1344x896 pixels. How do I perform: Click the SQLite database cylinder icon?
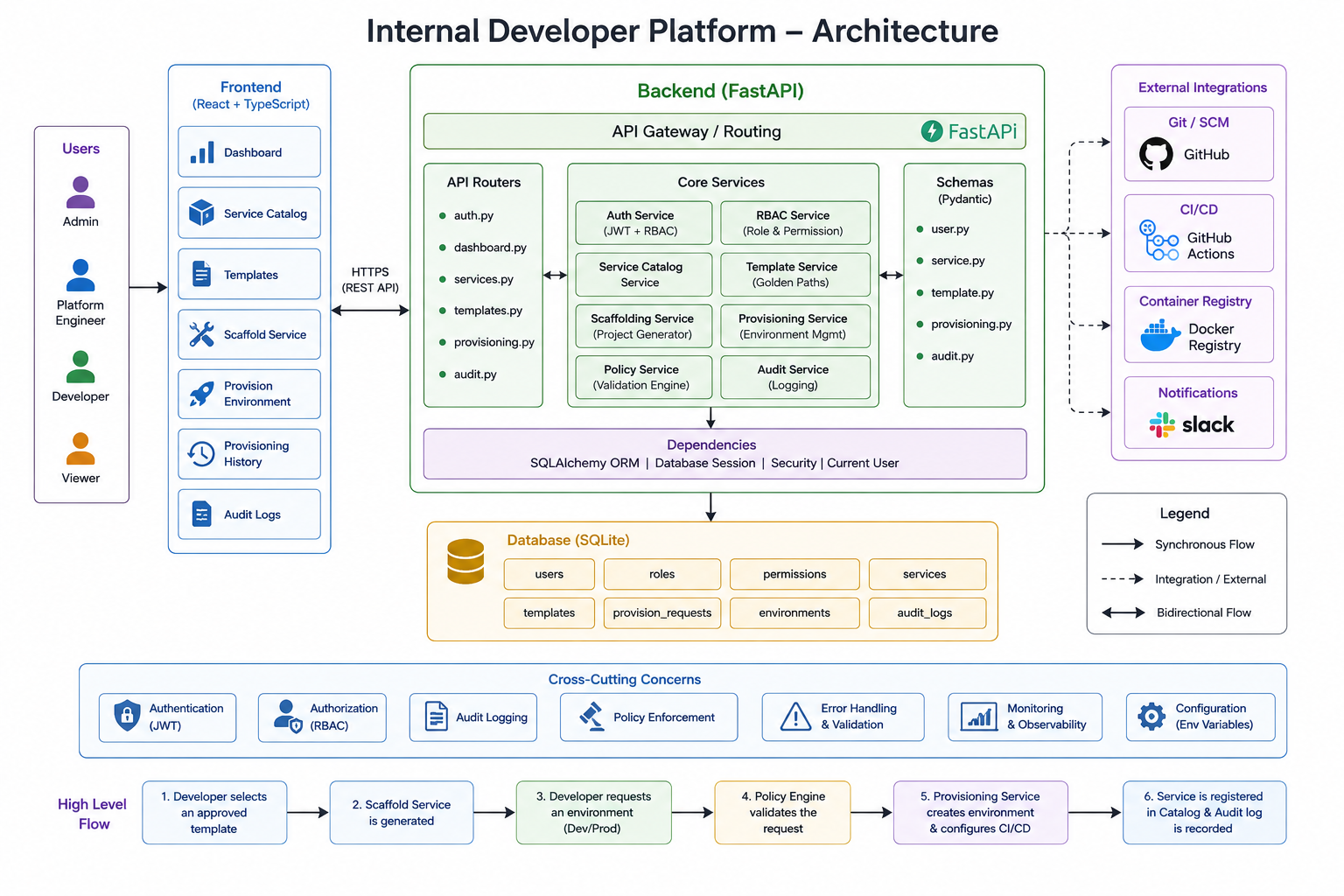coord(465,561)
